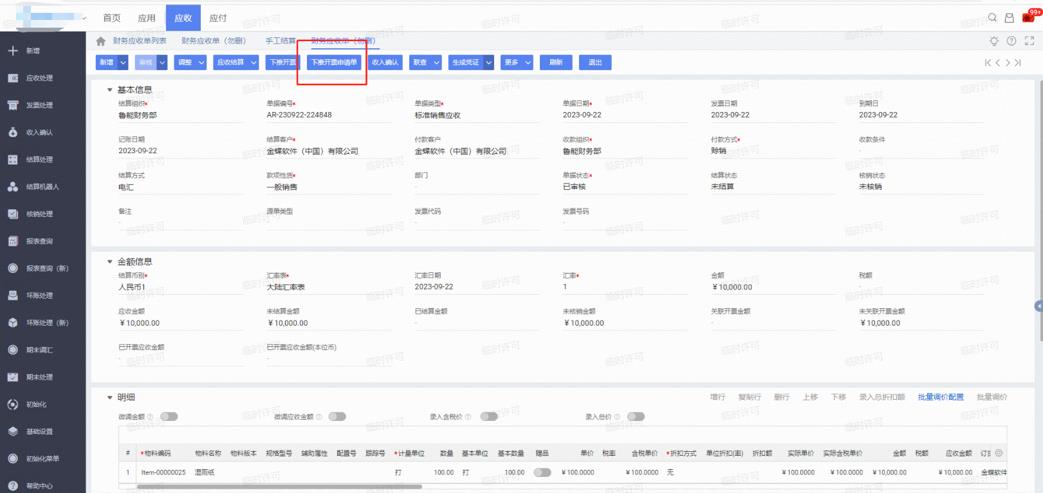Toggle the 微调应收金额 switch
This screenshot has height=493, width=1043.
click(337, 416)
